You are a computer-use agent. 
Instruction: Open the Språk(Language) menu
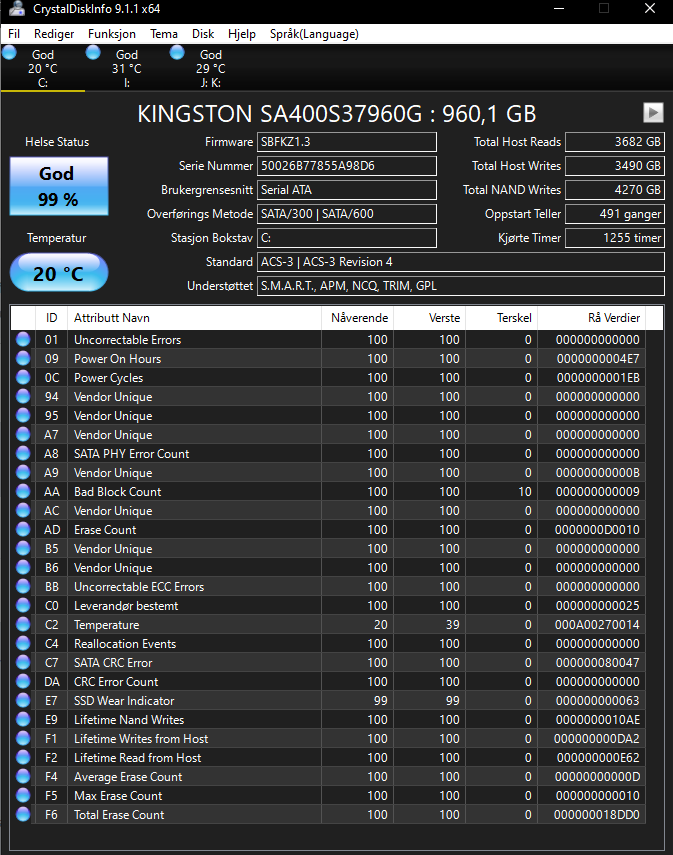coord(314,34)
